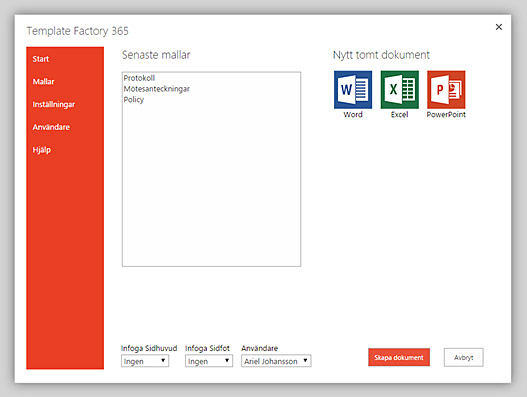Expand the Infoga Sidhuvud dropdown

[x=145, y=361]
